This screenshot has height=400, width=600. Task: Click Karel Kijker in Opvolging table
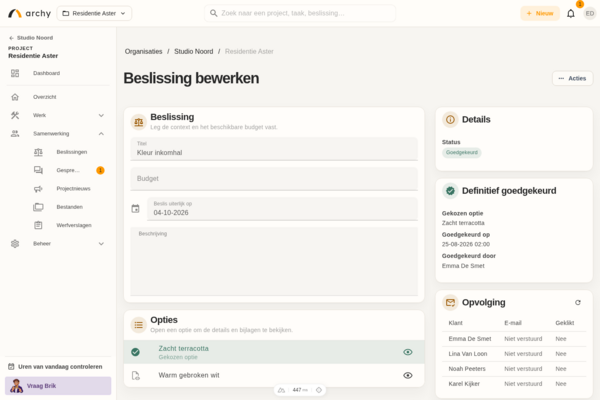464,384
